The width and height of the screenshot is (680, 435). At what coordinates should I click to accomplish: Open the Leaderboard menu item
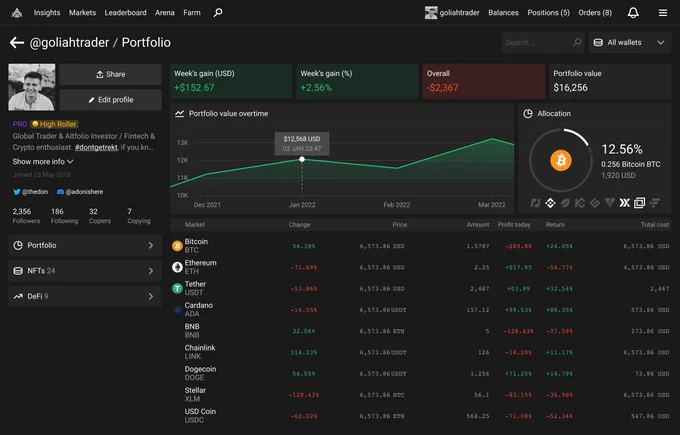125,13
